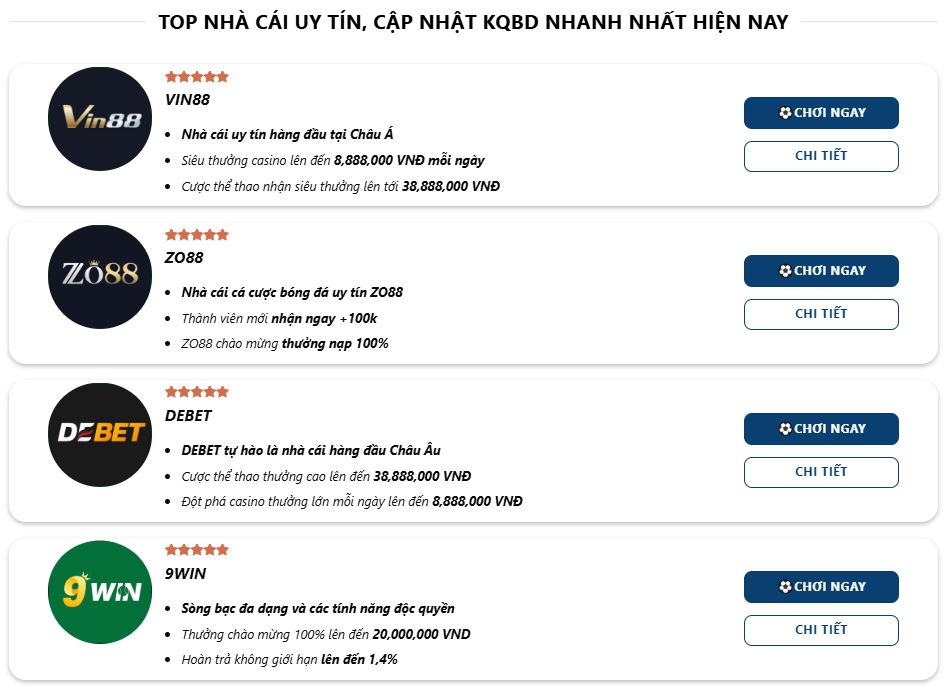Click the DEBET title text

point(188,416)
